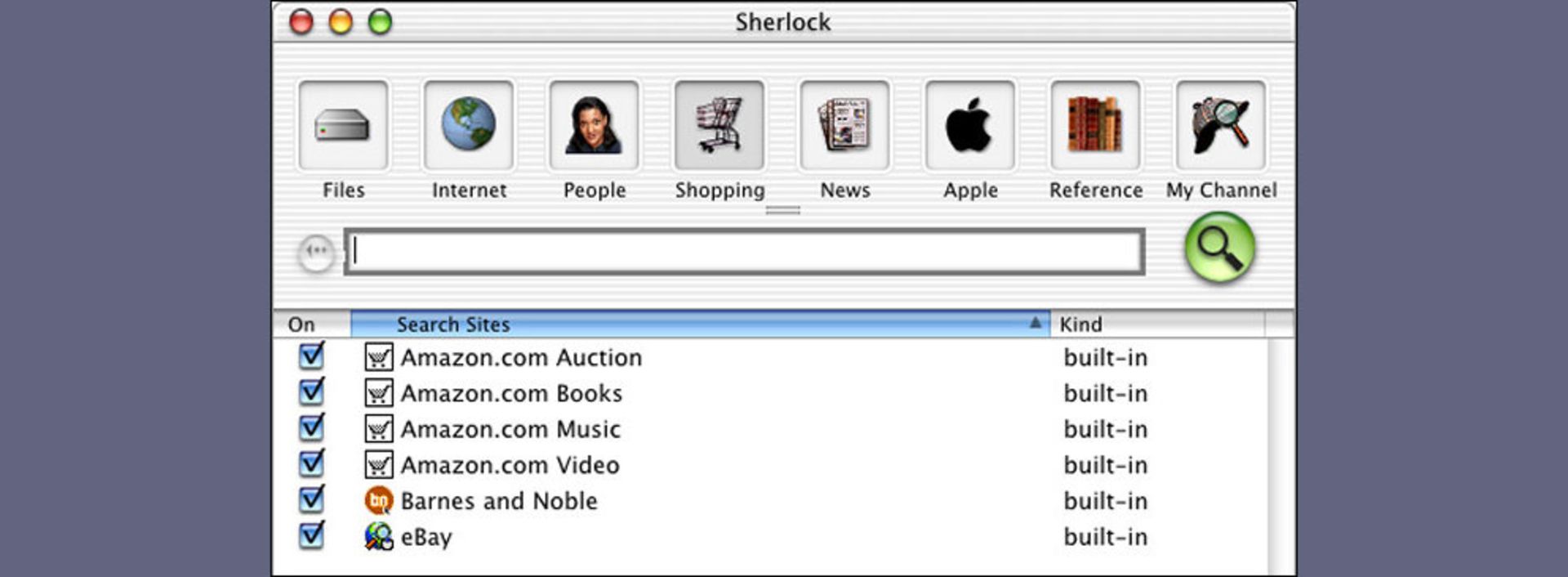Screen dimensions: 1568x577
Task: Select the Files channel icon
Action: tap(343, 126)
